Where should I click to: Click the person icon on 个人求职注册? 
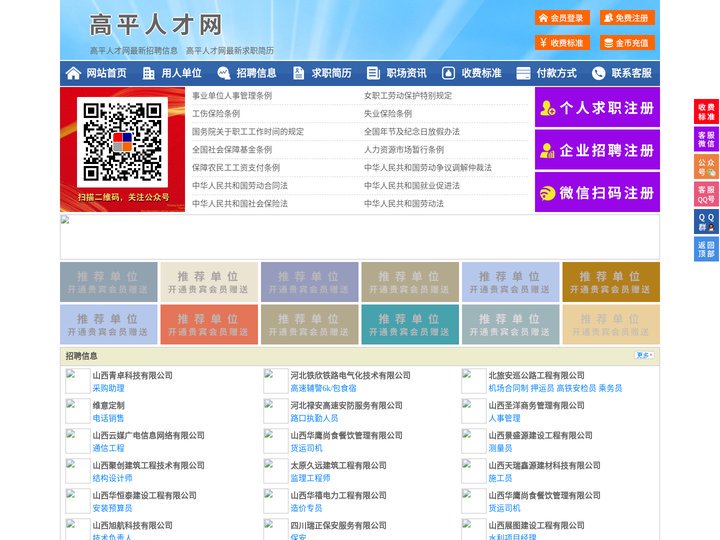547,108
